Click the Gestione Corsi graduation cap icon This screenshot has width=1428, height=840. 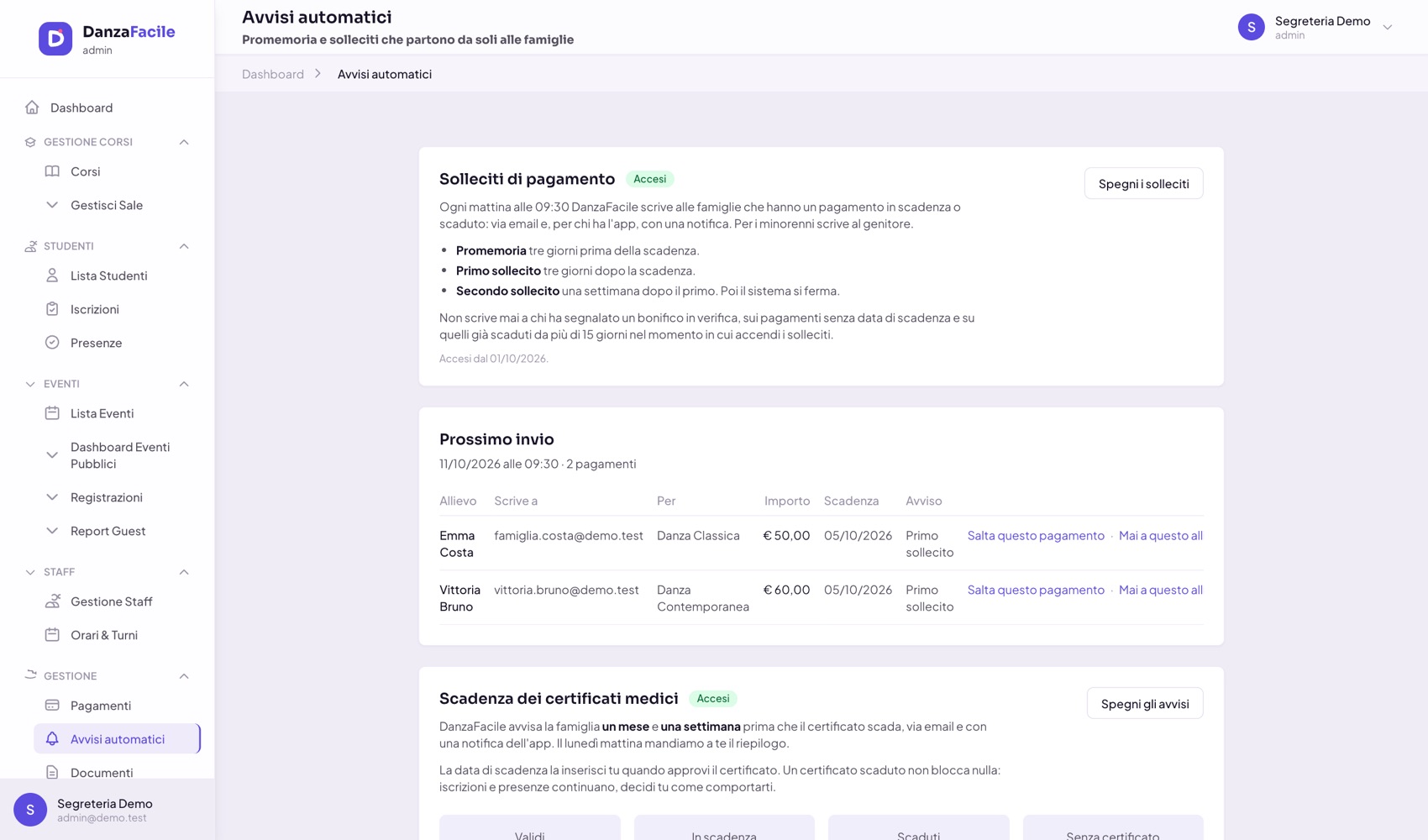click(30, 142)
